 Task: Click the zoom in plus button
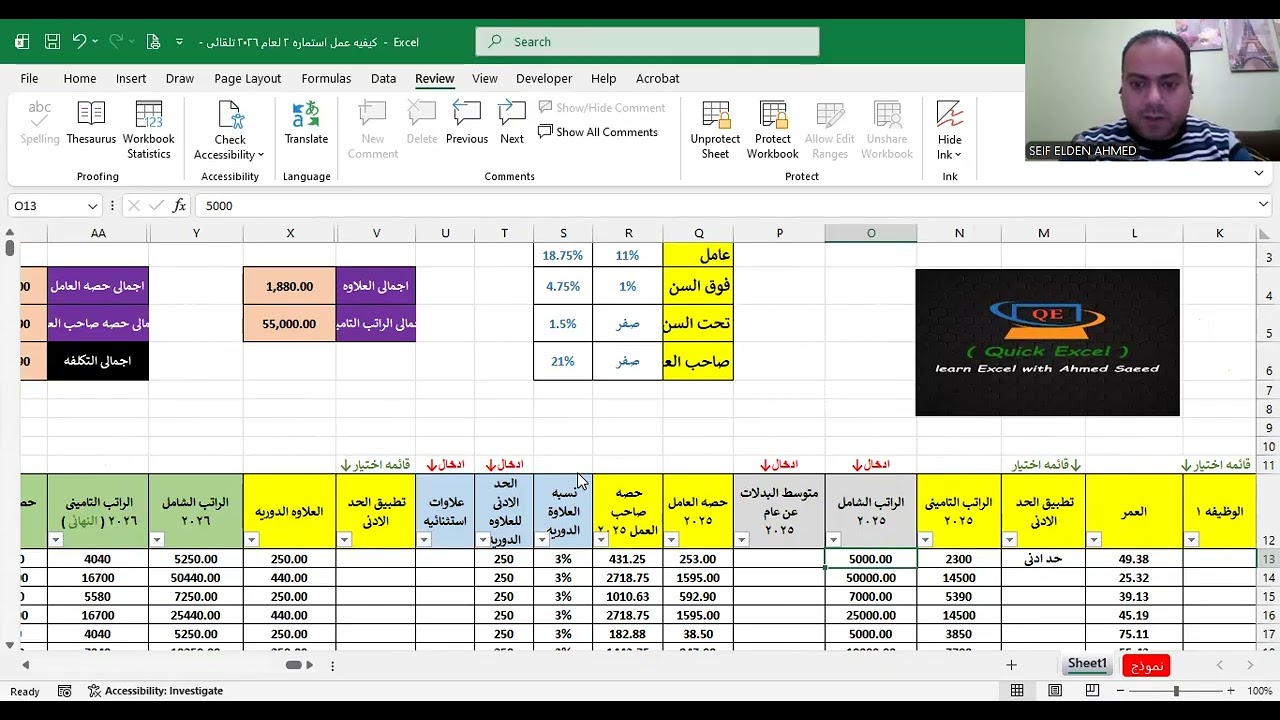[1232, 691]
